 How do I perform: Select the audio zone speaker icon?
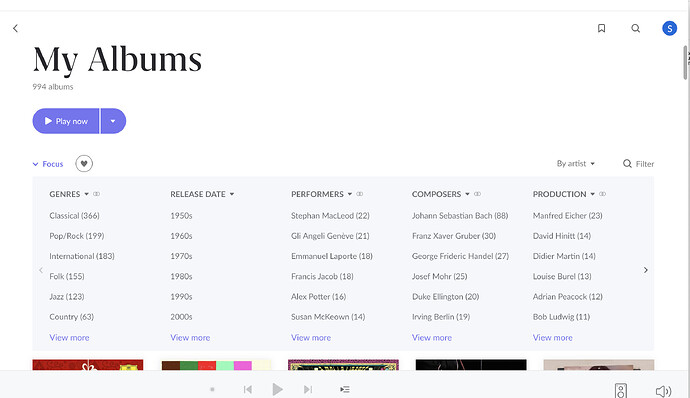pyautogui.click(x=620, y=391)
